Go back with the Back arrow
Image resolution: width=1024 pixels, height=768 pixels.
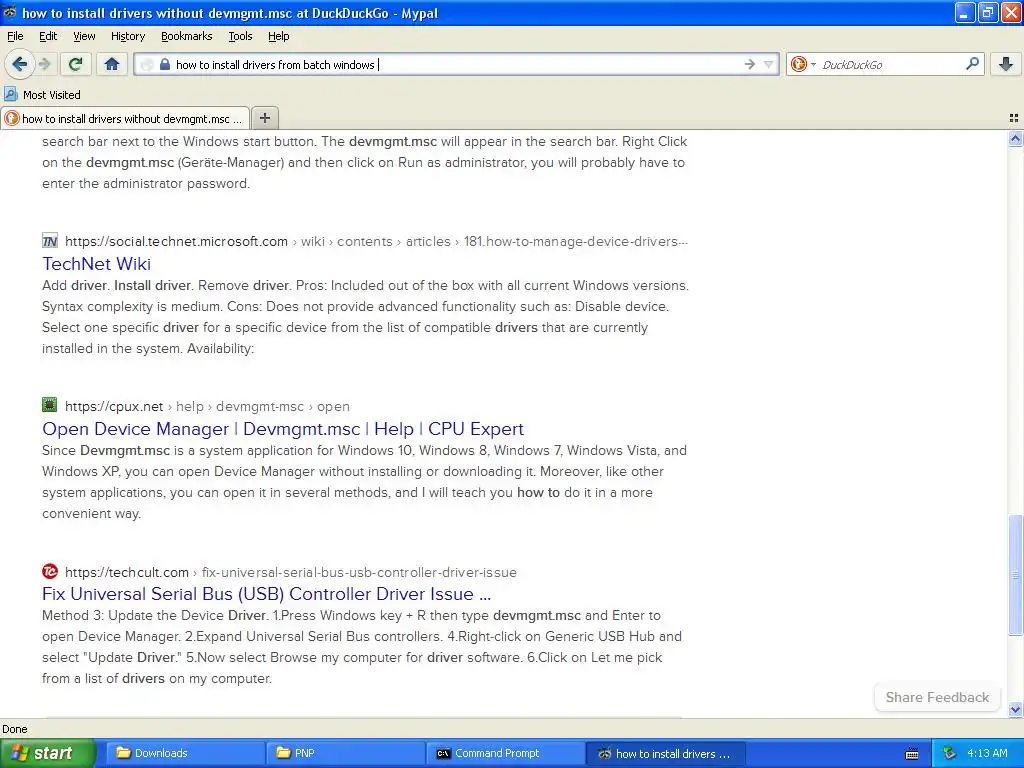point(20,64)
